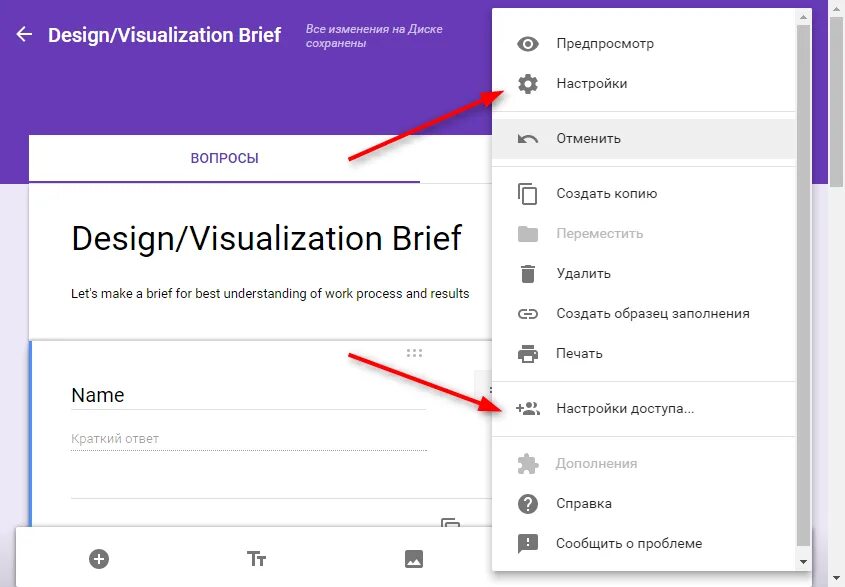
Task: Click the feedback icon beside Сообщить о проблеме
Action: (528, 543)
